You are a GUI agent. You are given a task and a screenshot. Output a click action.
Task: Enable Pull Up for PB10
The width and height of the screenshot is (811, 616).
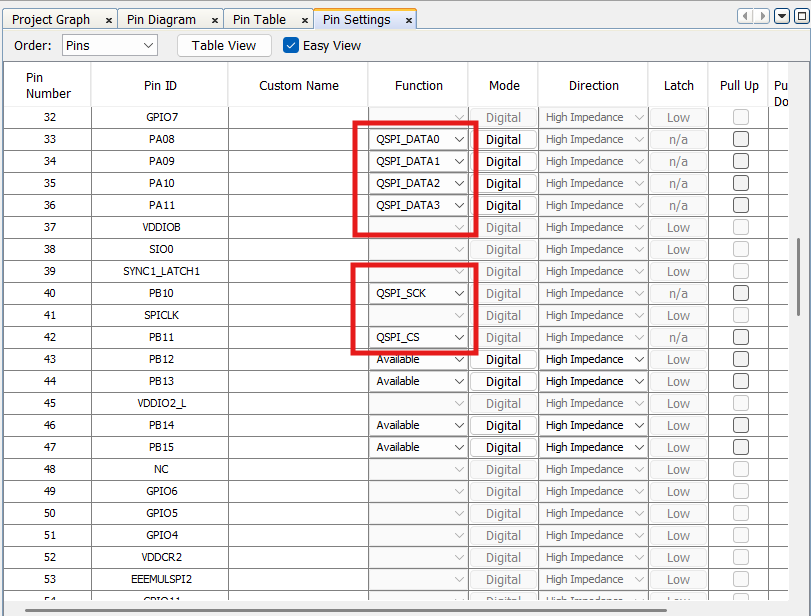tap(741, 293)
